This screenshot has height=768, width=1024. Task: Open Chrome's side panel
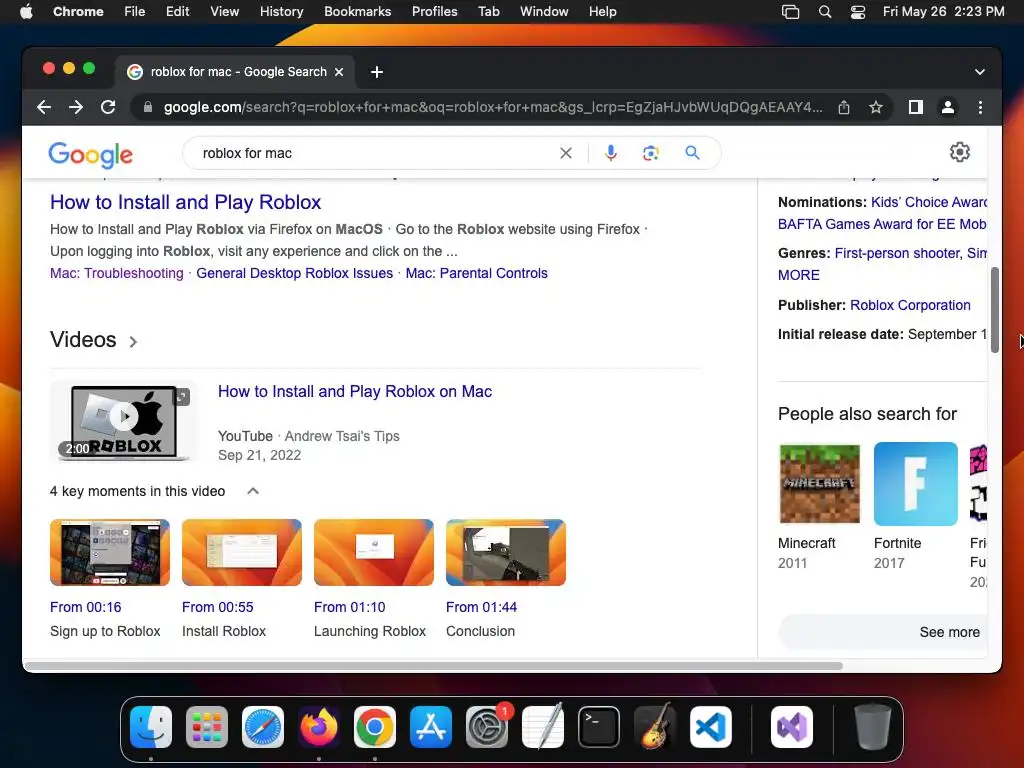pyautogui.click(x=916, y=107)
